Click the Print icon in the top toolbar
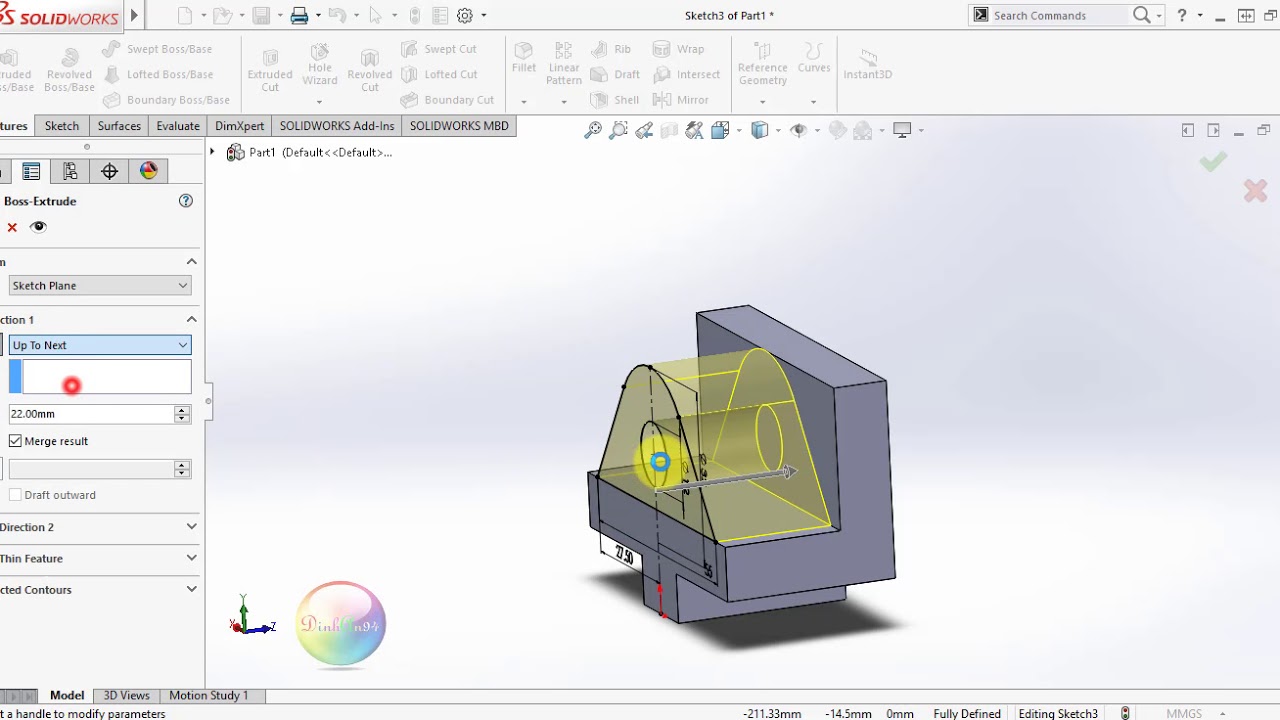Viewport: 1280px width, 720px height. 299,15
